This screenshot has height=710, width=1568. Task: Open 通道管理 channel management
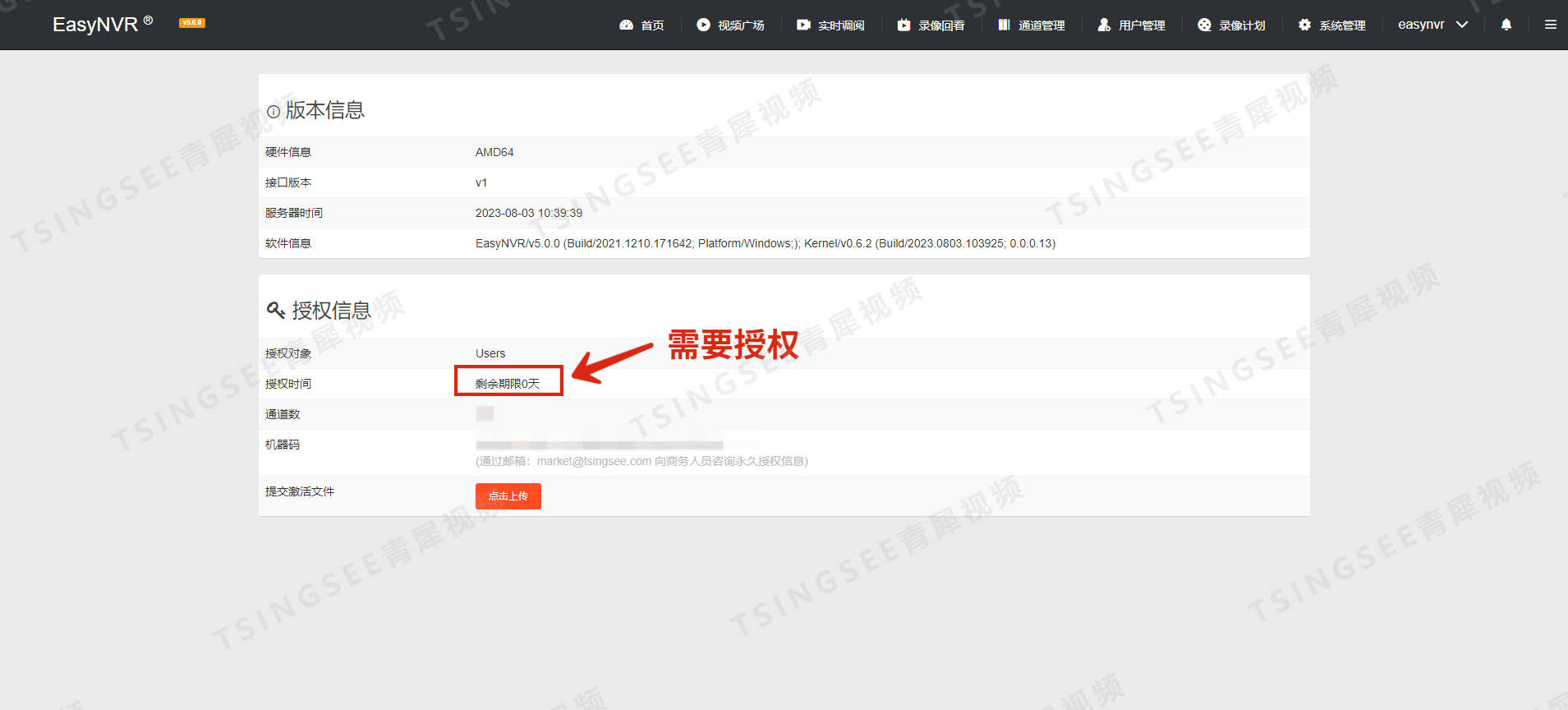(x=1042, y=25)
